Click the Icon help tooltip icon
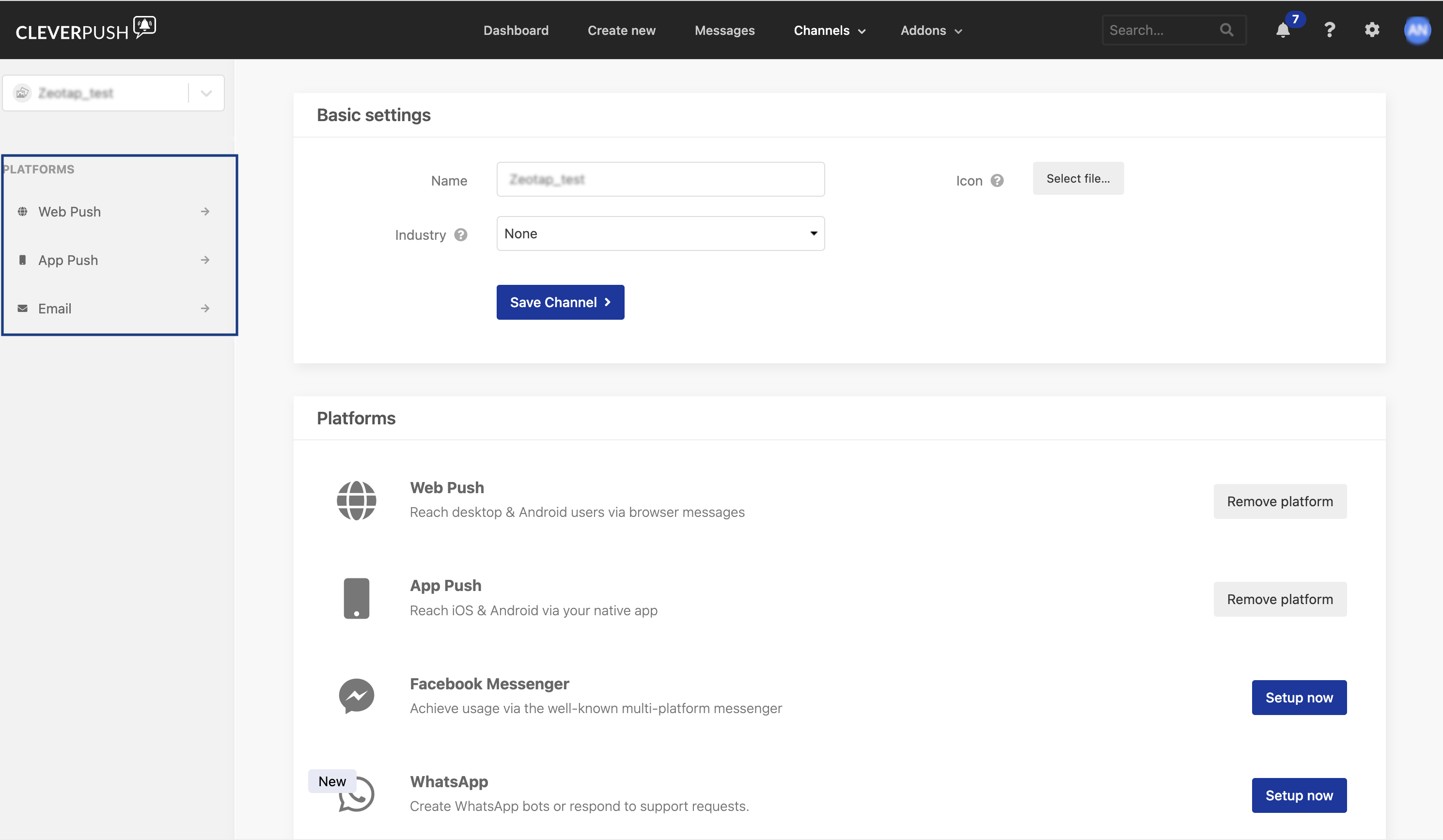 click(997, 180)
